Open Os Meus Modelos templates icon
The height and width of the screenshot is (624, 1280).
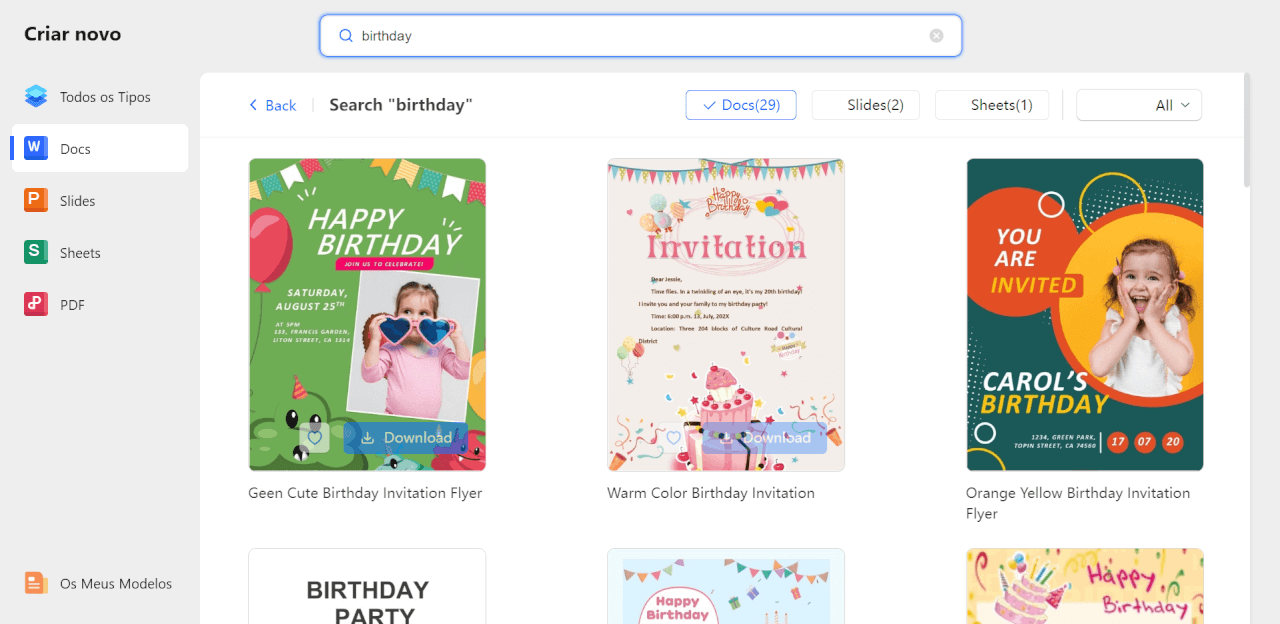pyautogui.click(x=36, y=583)
